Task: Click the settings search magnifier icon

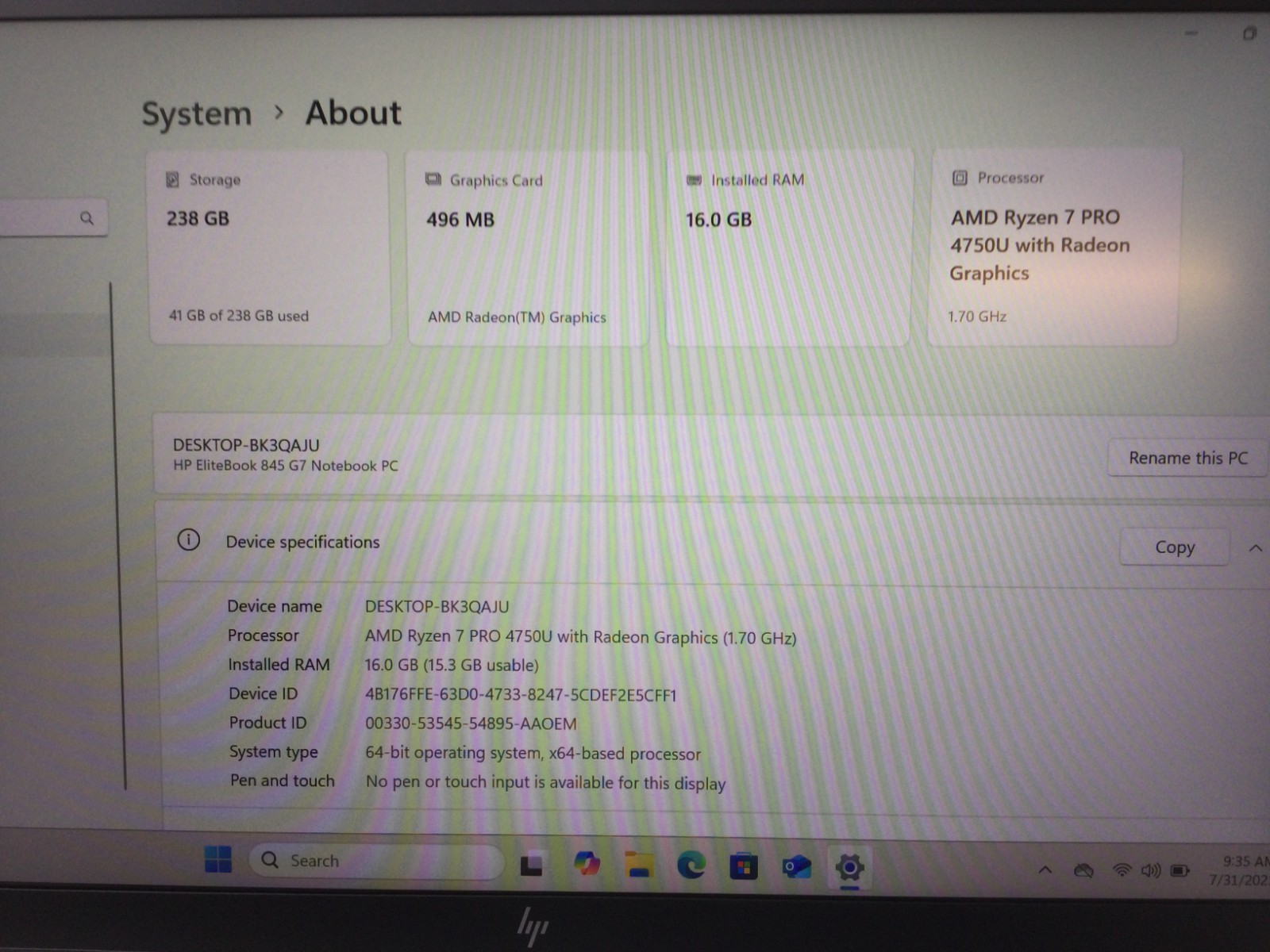Action: point(87,217)
